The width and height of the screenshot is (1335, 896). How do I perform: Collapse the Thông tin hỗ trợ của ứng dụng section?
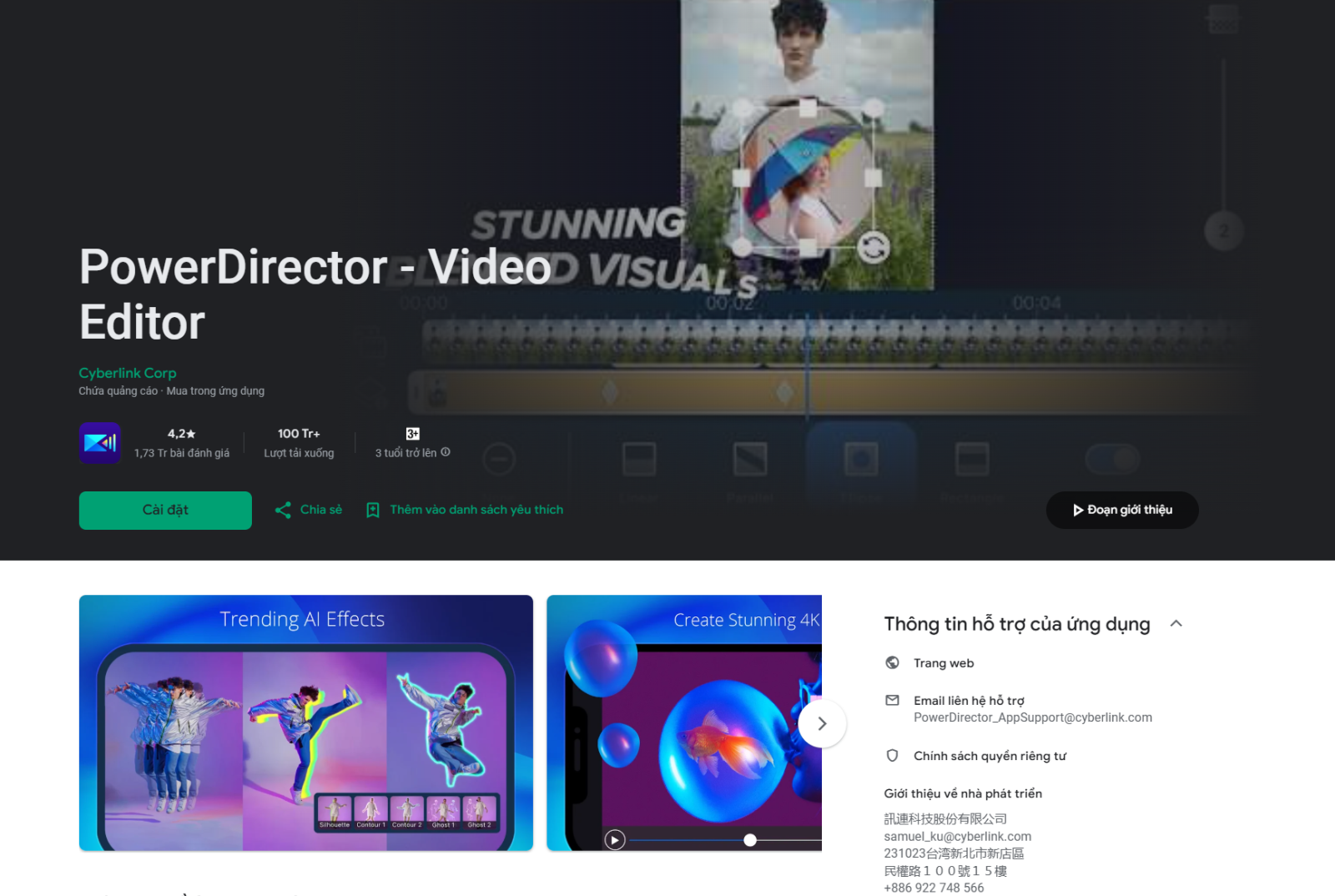click(1176, 623)
